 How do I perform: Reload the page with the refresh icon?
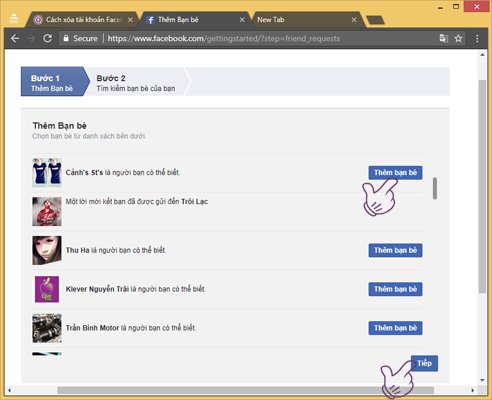(x=47, y=38)
